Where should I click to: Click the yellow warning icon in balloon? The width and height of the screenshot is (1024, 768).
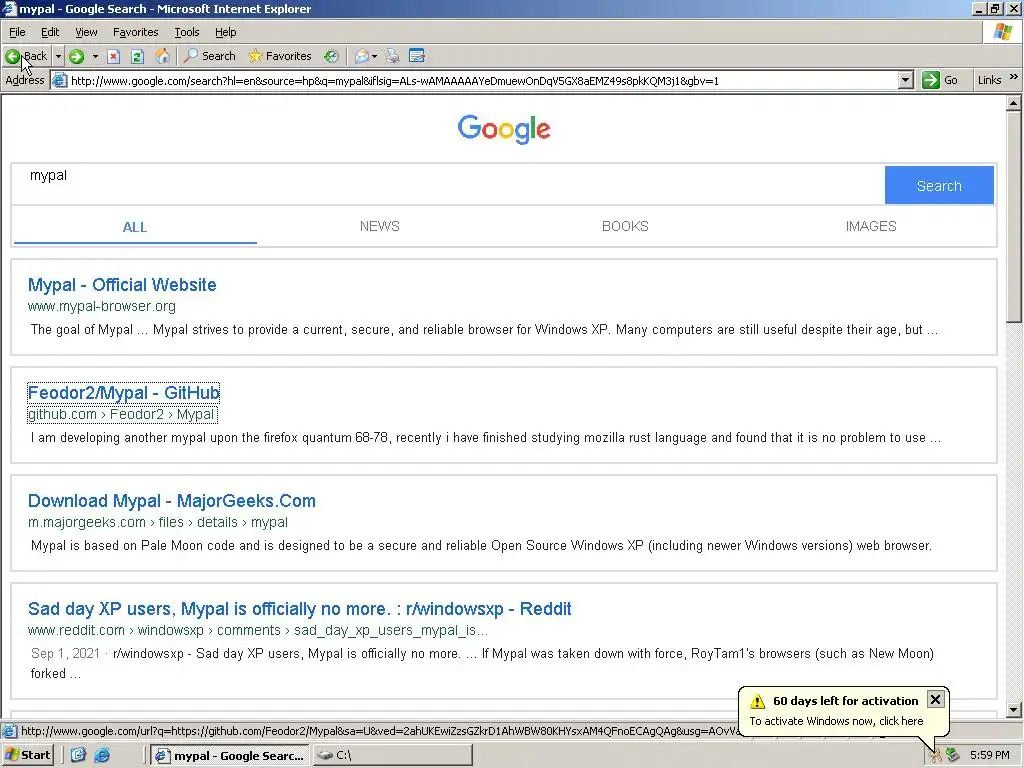758,701
